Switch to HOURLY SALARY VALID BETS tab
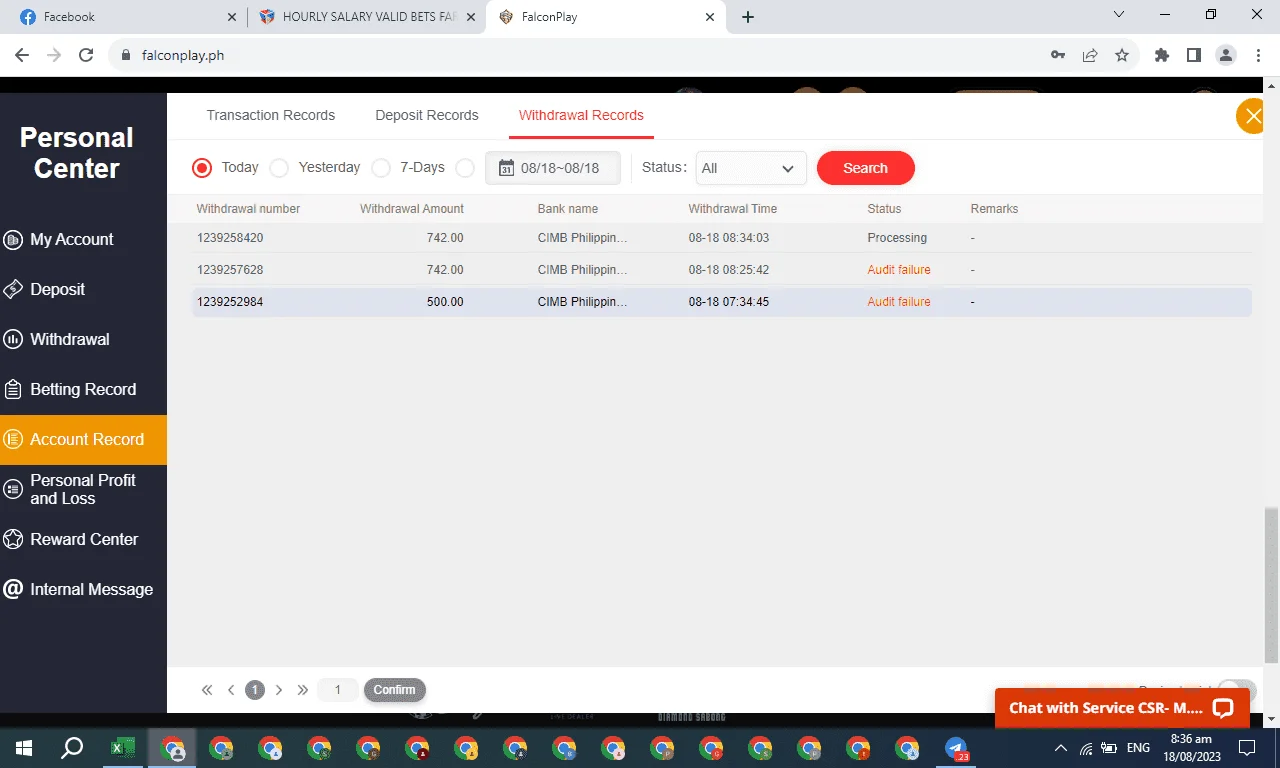This screenshot has width=1280, height=768. tap(365, 17)
